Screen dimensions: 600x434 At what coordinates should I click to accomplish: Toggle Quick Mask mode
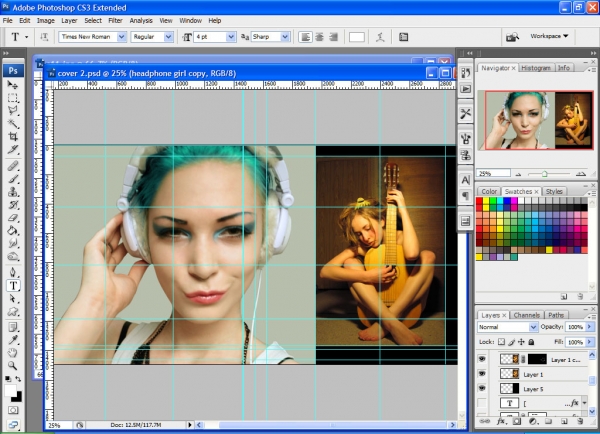point(13,410)
